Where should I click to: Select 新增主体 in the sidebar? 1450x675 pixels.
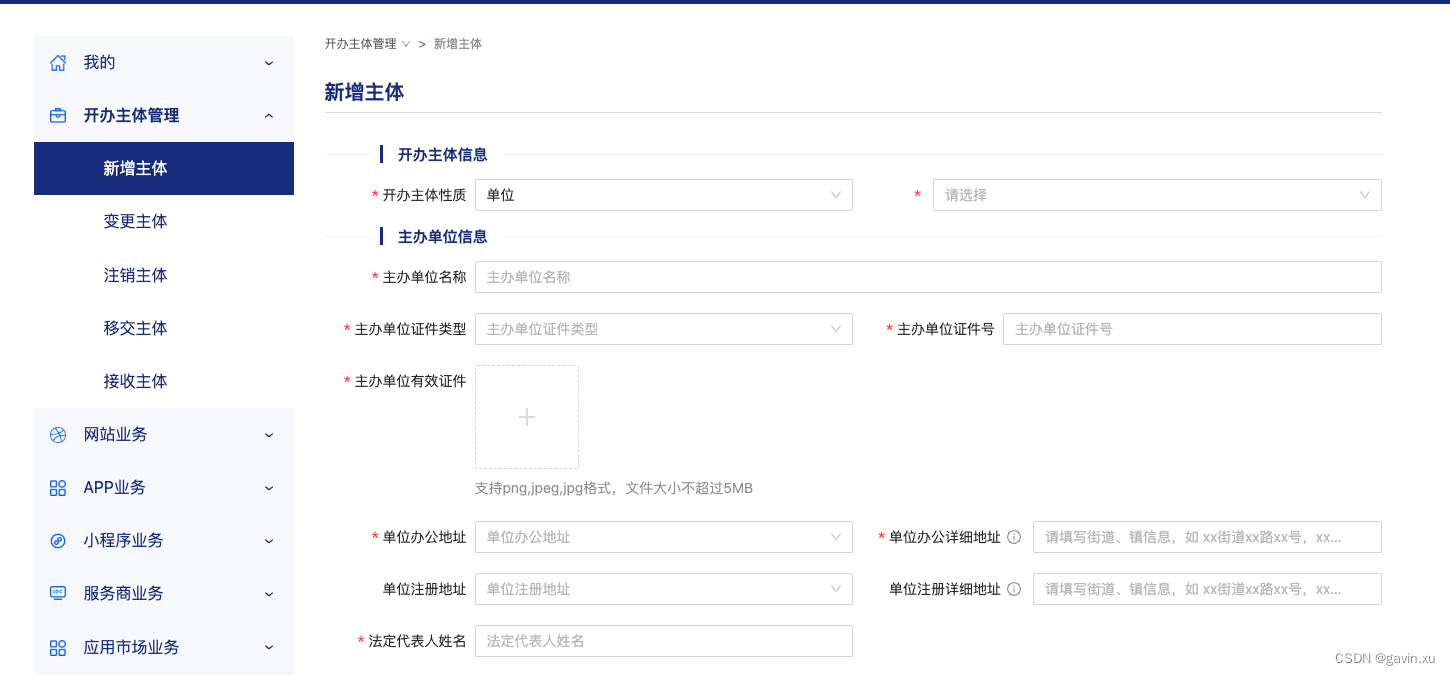(164, 169)
